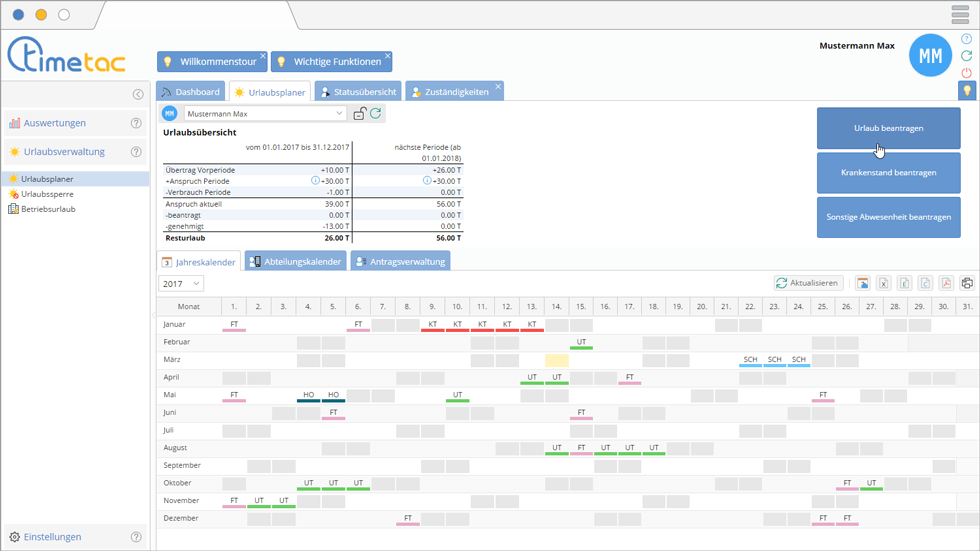Click the green reload icon under the help icon
This screenshot has width=980, height=551.
pyautogui.click(x=966, y=56)
